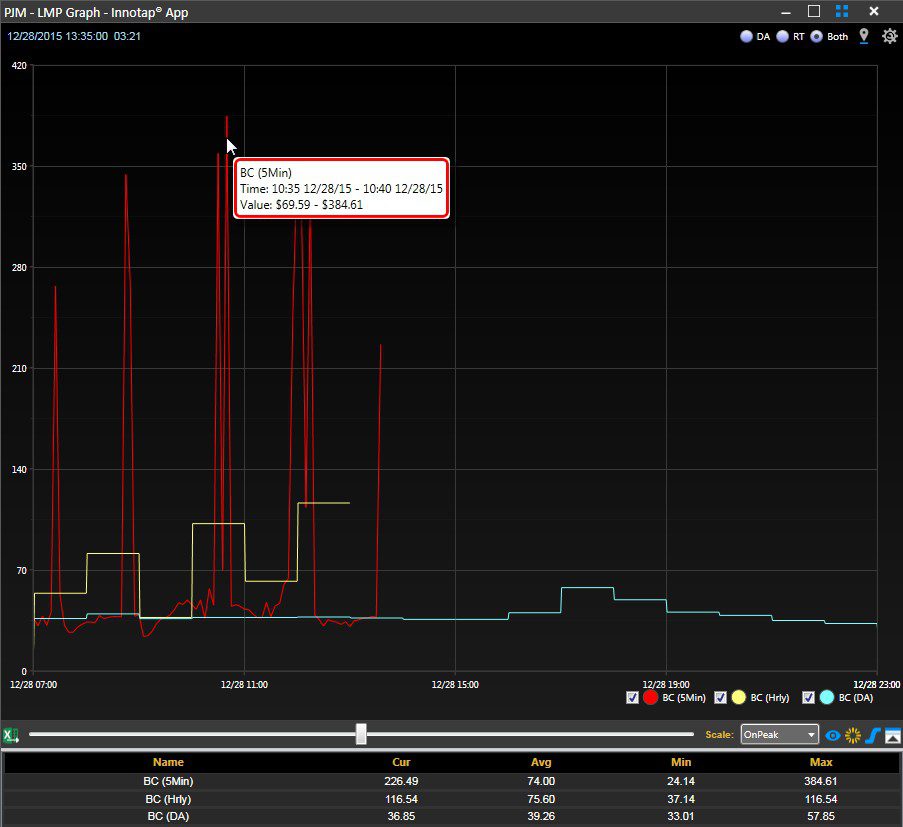
Task: Maximize the LMP Graph window
Action: click(814, 11)
